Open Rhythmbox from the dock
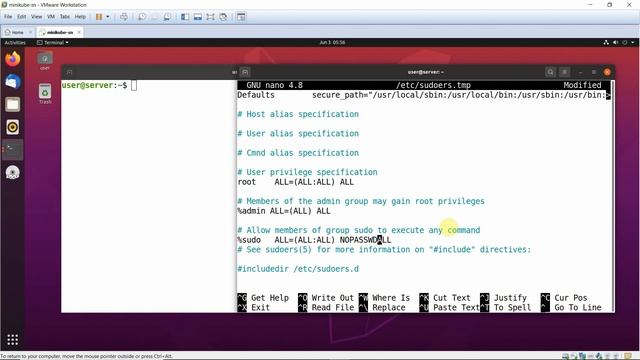 (x=13, y=127)
